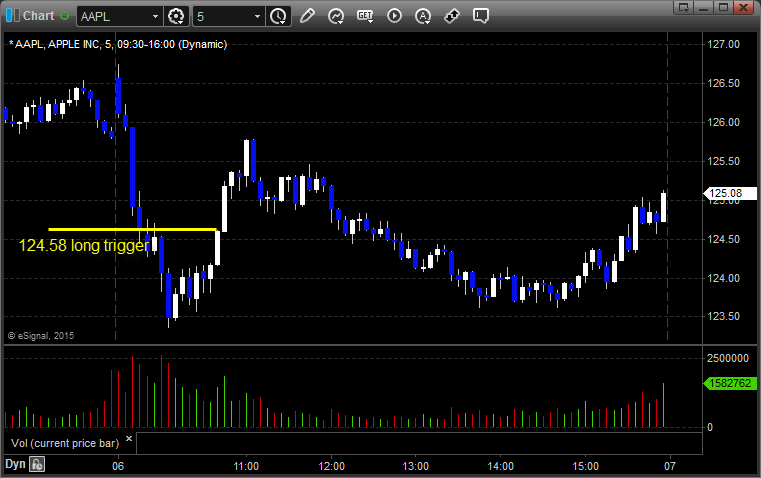Click the green link status circle
The height and width of the screenshot is (478, 761).
coord(65,16)
